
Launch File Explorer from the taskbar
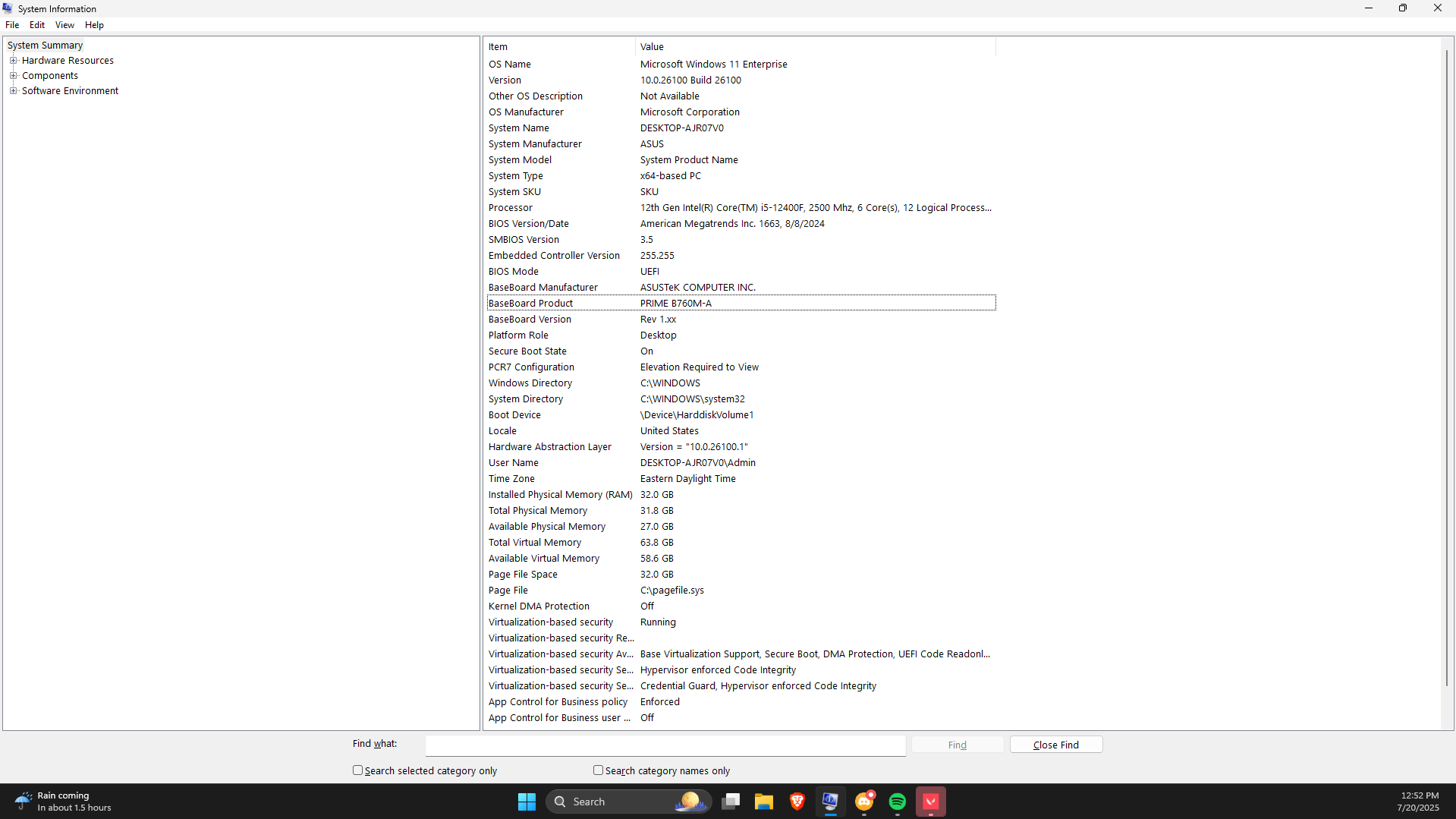point(764,802)
